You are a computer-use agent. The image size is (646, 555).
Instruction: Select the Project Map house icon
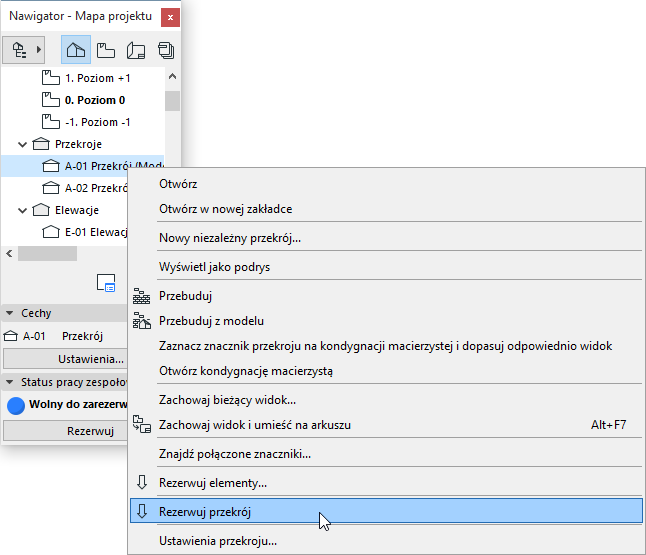[x=76, y=50]
